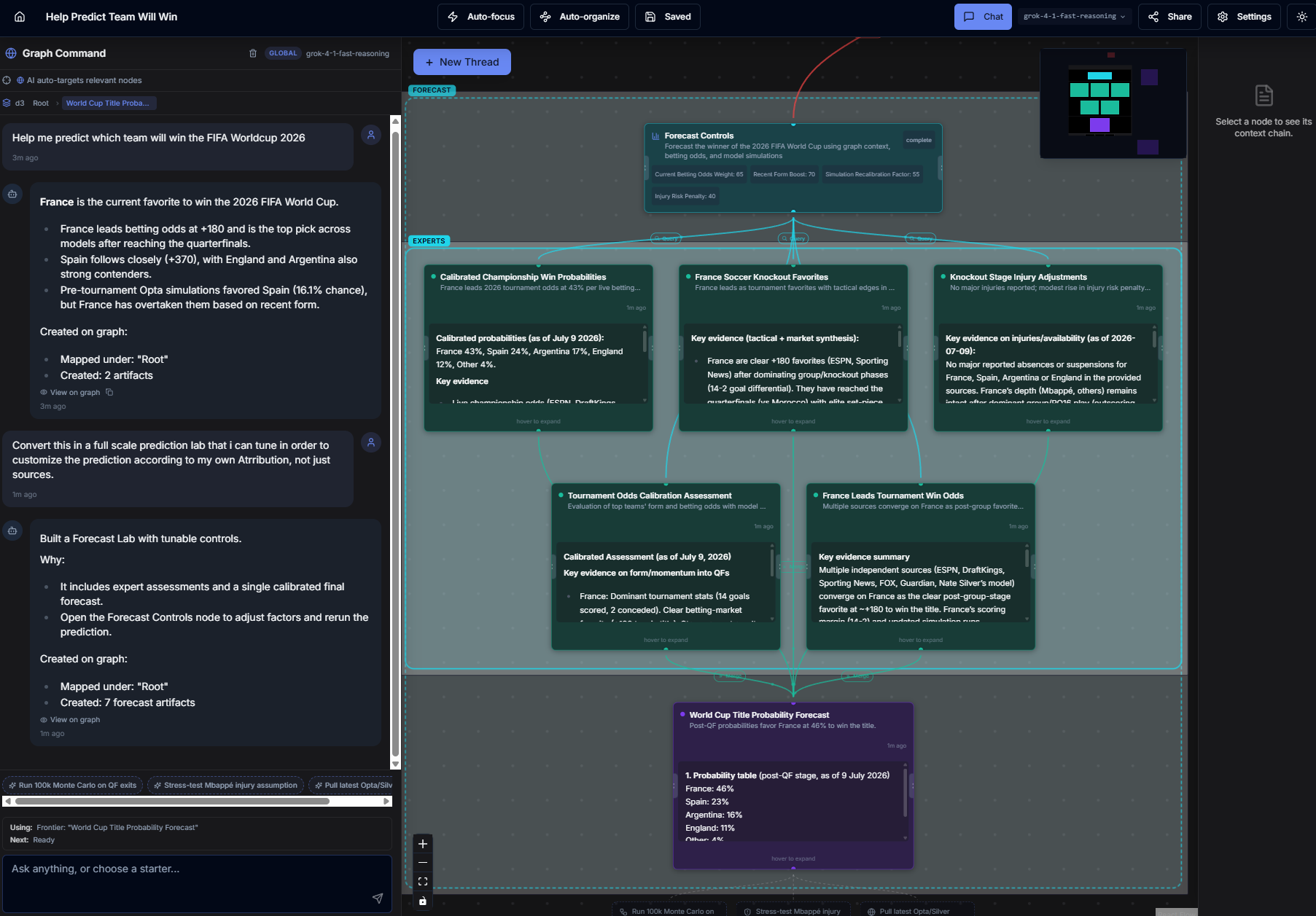Click the New Thread button
The image size is (1316, 916).
[462, 62]
